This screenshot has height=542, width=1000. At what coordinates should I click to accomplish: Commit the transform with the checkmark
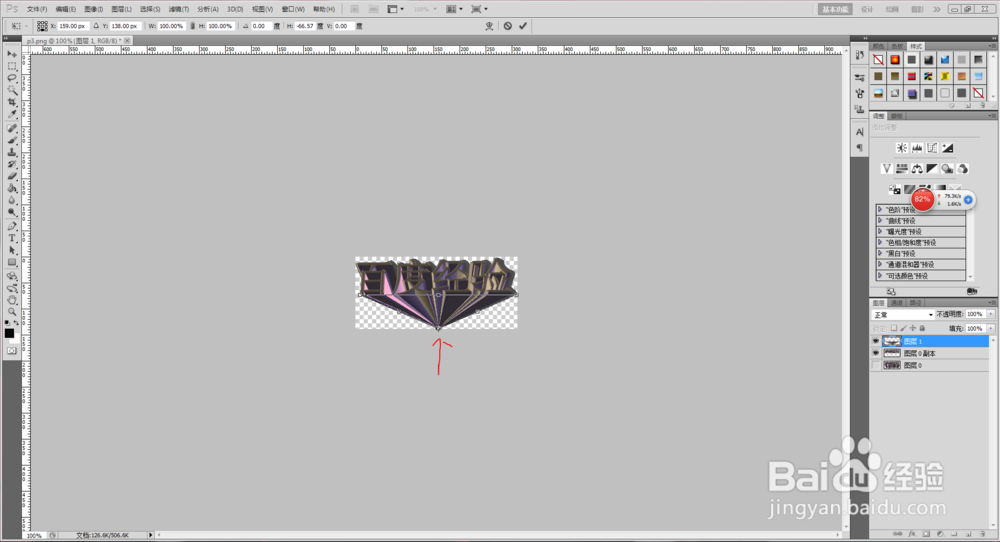point(523,26)
